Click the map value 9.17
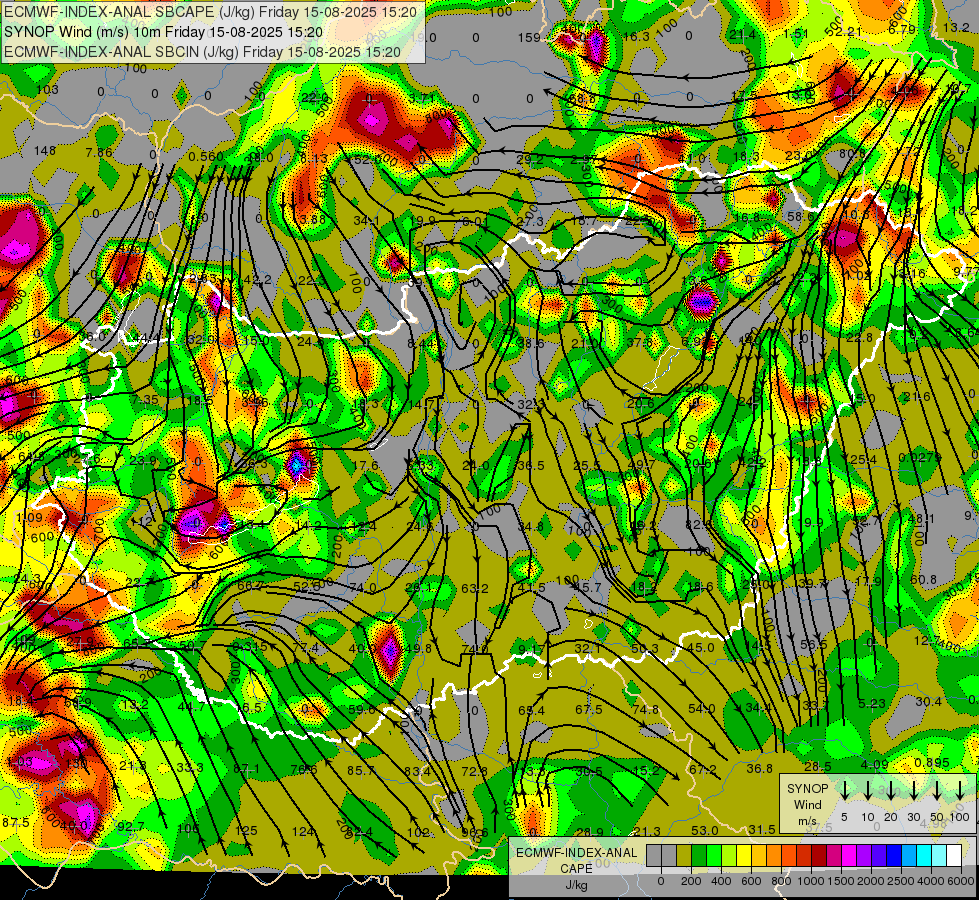979x900 pixels. [531, 650]
